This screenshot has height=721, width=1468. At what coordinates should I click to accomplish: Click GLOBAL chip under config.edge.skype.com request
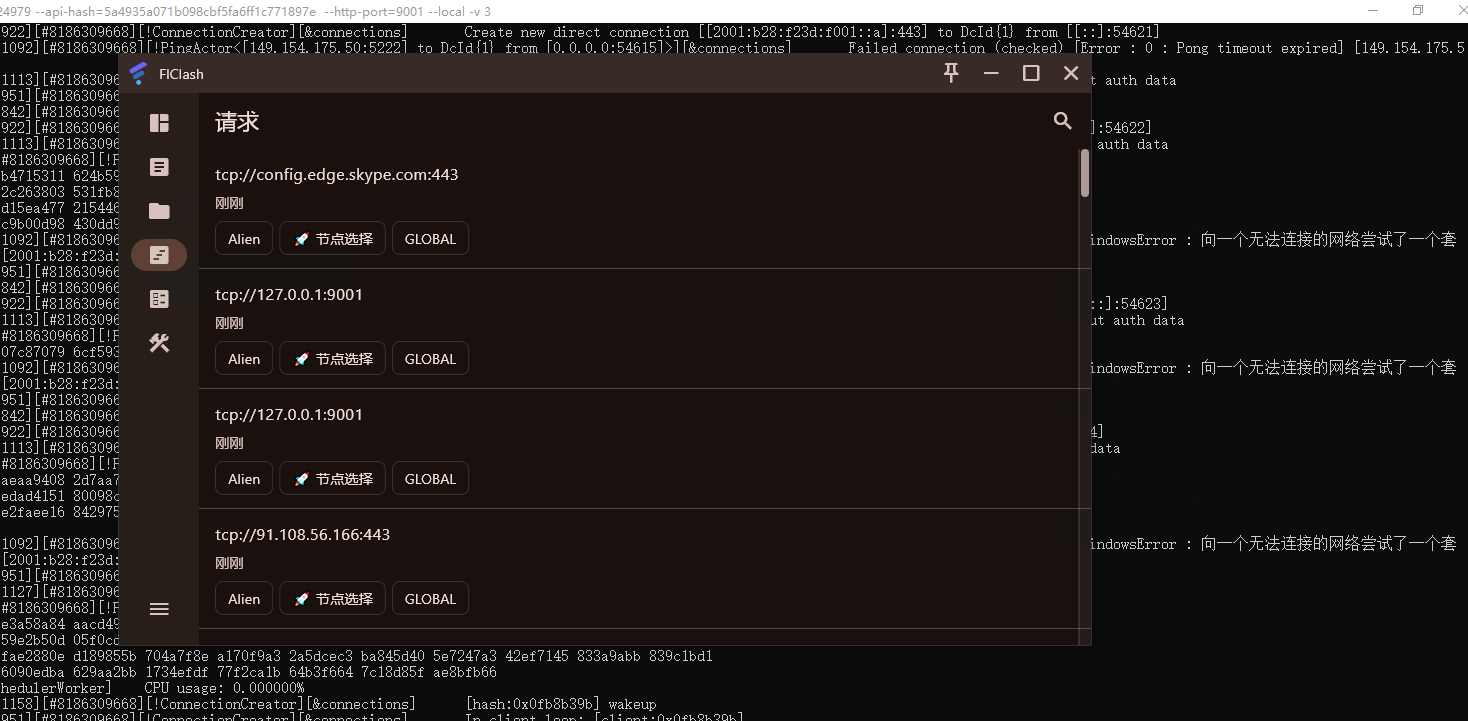430,239
